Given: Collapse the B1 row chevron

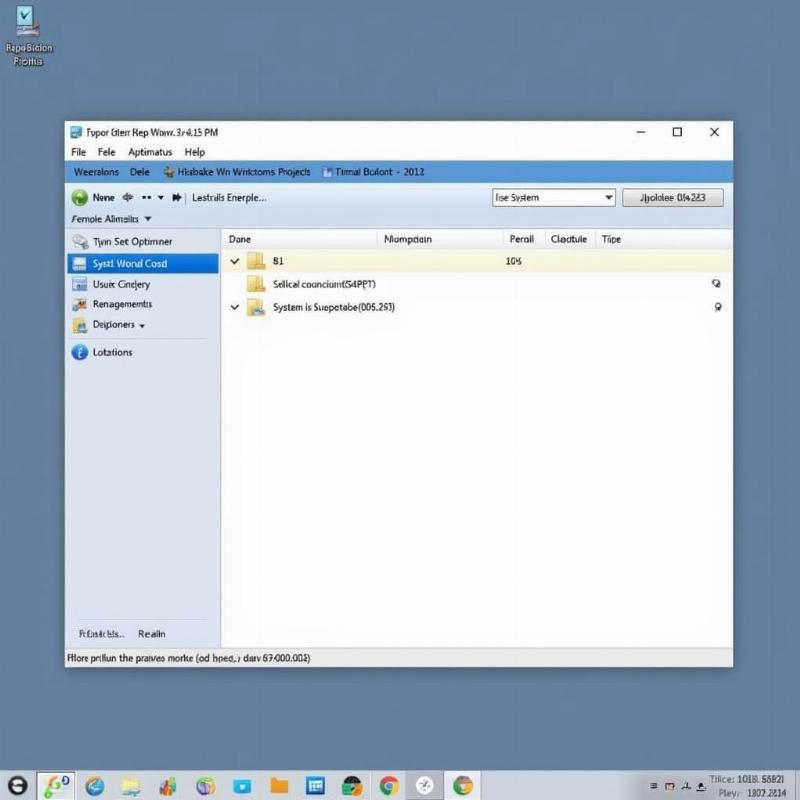Looking at the screenshot, I should pyautogui.click(x=235, y=261).
